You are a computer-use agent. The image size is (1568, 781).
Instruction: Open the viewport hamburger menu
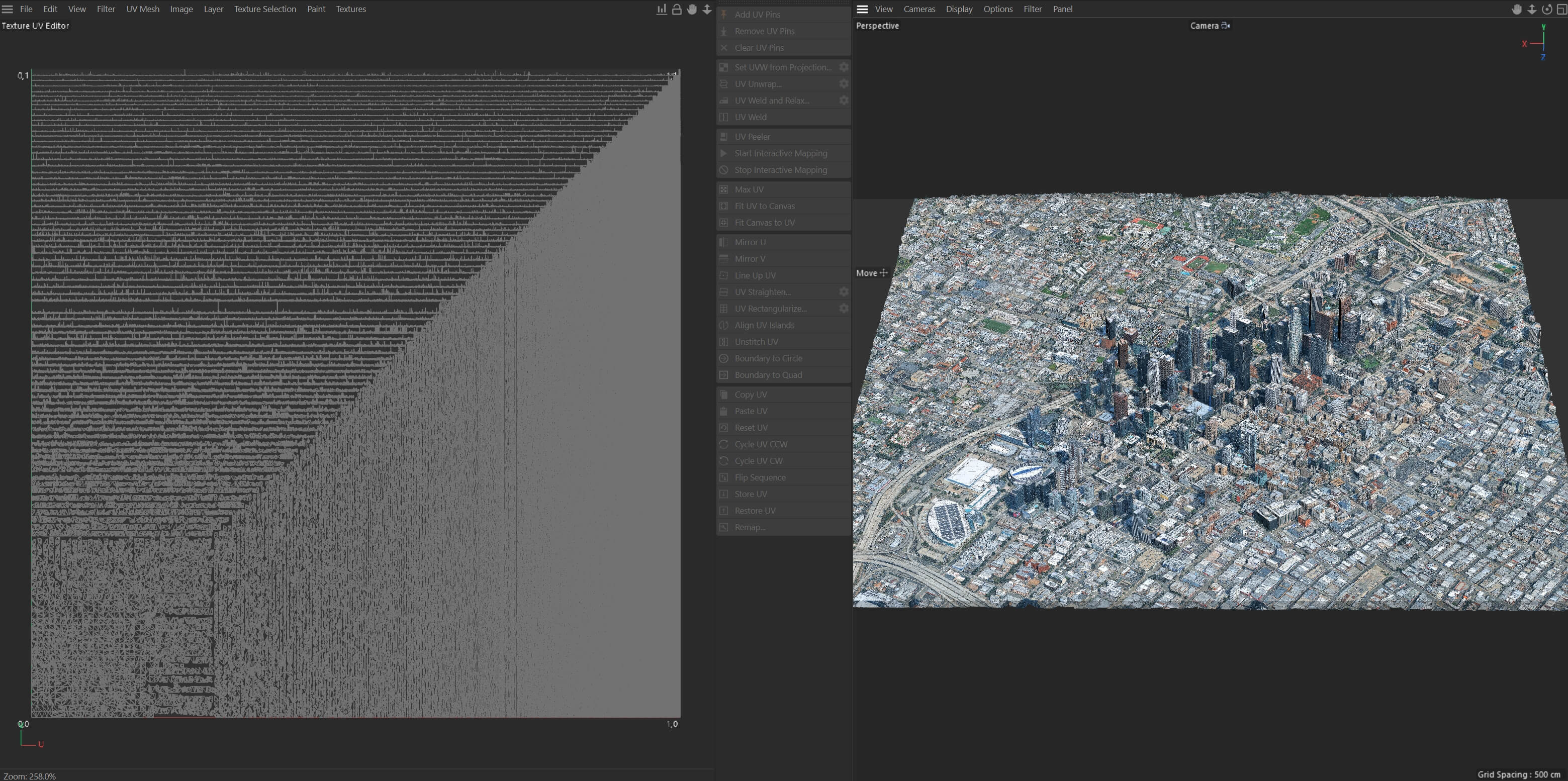(862, 9)
